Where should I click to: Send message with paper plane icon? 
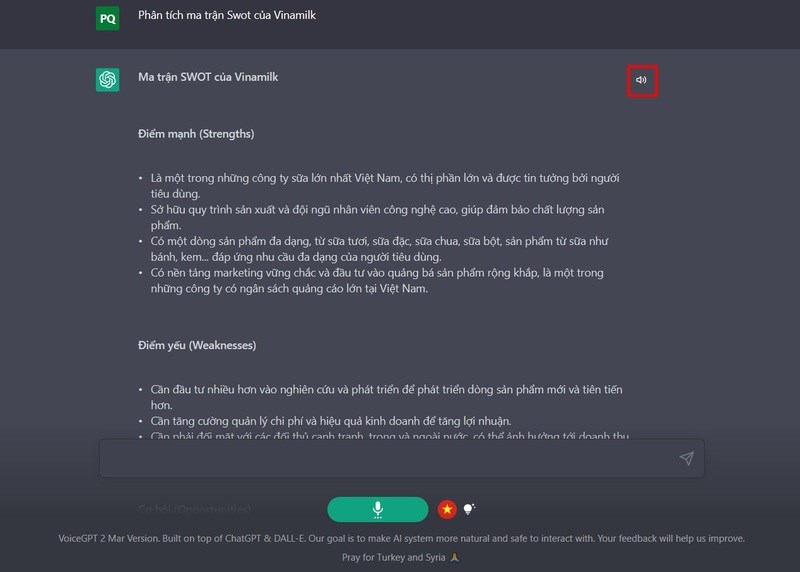687,458
